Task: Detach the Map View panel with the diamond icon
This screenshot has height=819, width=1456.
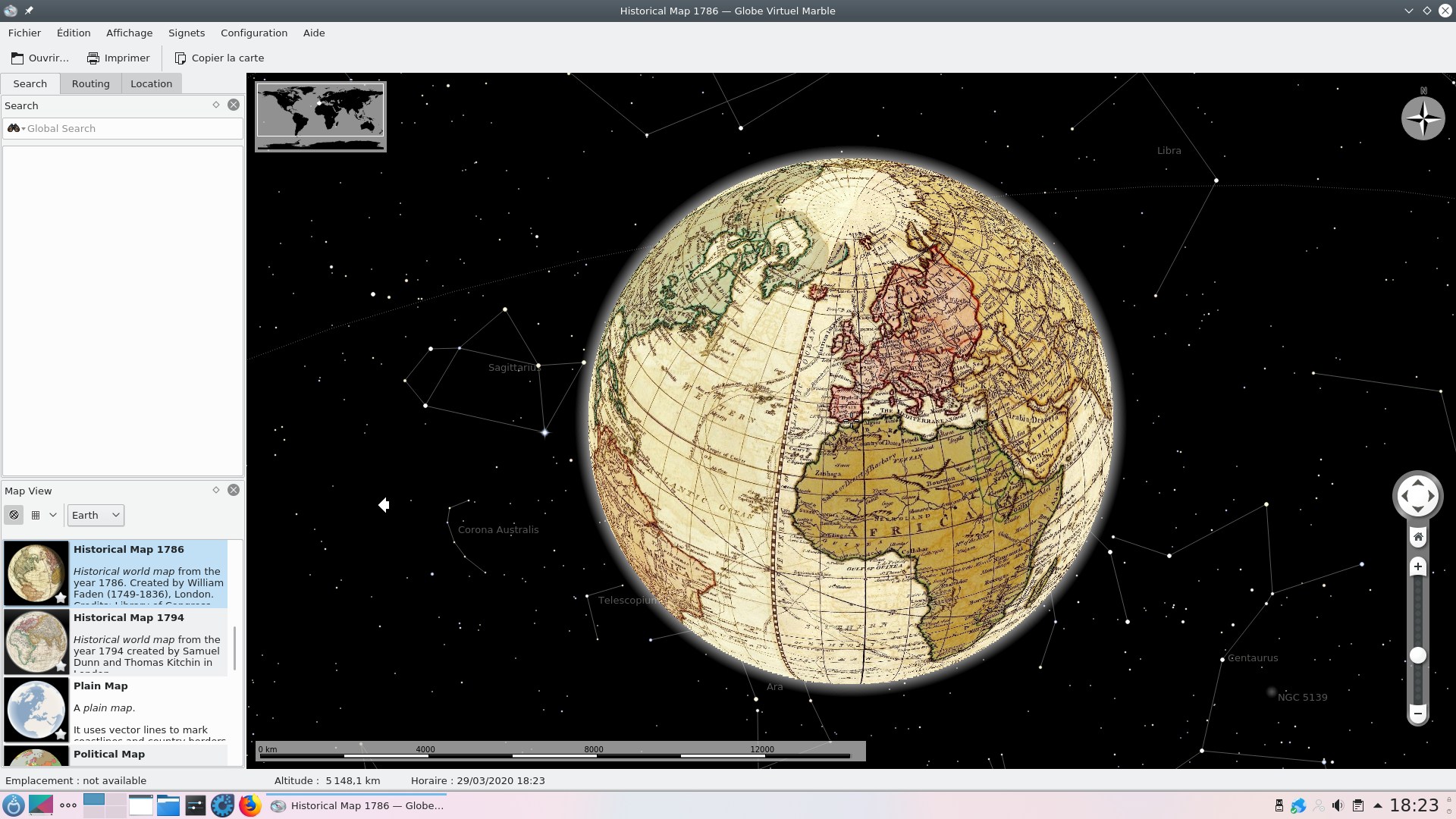Action: coord(216,490)
